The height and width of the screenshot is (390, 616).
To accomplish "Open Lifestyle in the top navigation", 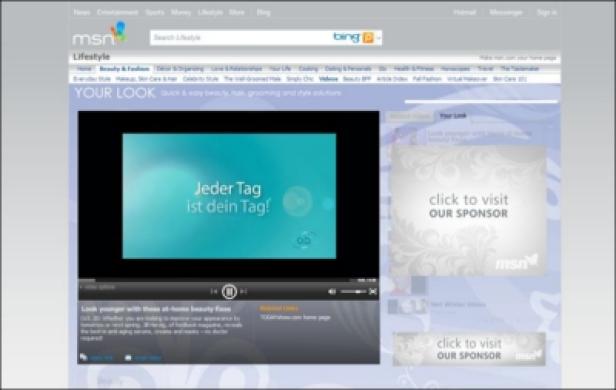I will pyautogui.click(x=210, y=13).
